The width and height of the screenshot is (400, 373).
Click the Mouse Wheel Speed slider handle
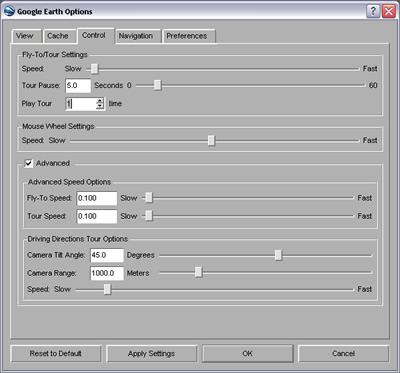pyautogui.click(x=211, y=141)
